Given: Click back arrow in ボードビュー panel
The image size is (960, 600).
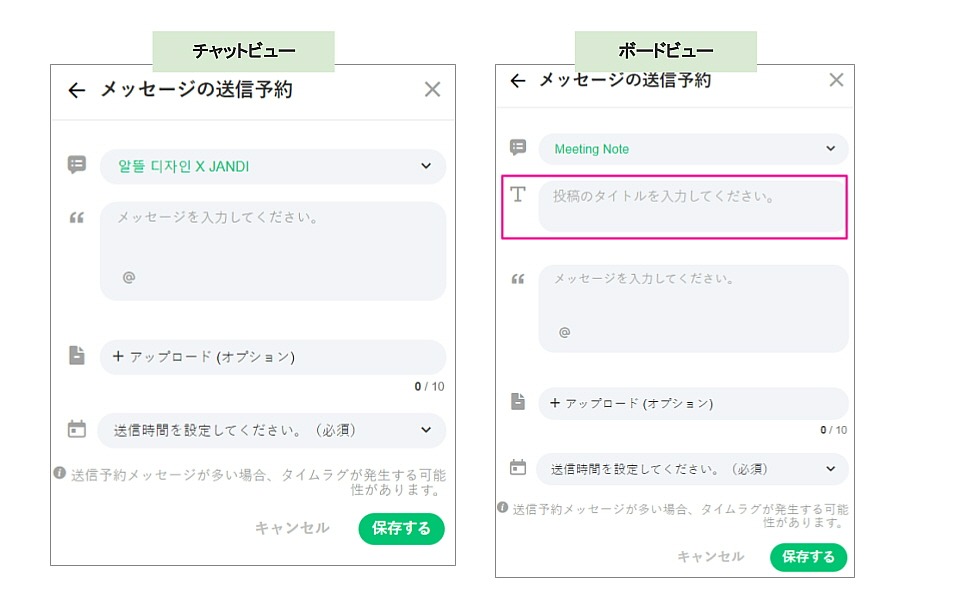Looking at the screenshot, I should point(517,81).
